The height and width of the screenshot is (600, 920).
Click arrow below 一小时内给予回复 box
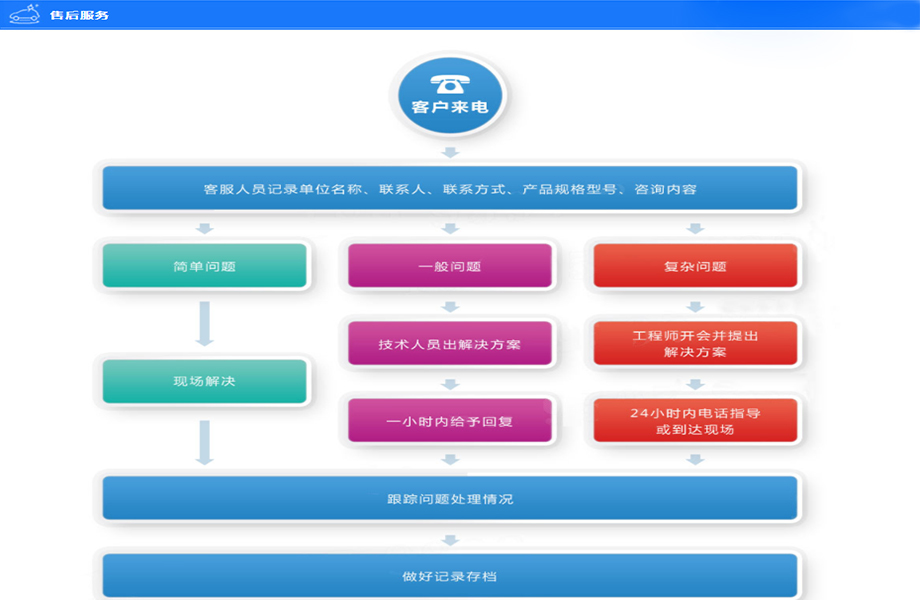click(450, 459)
